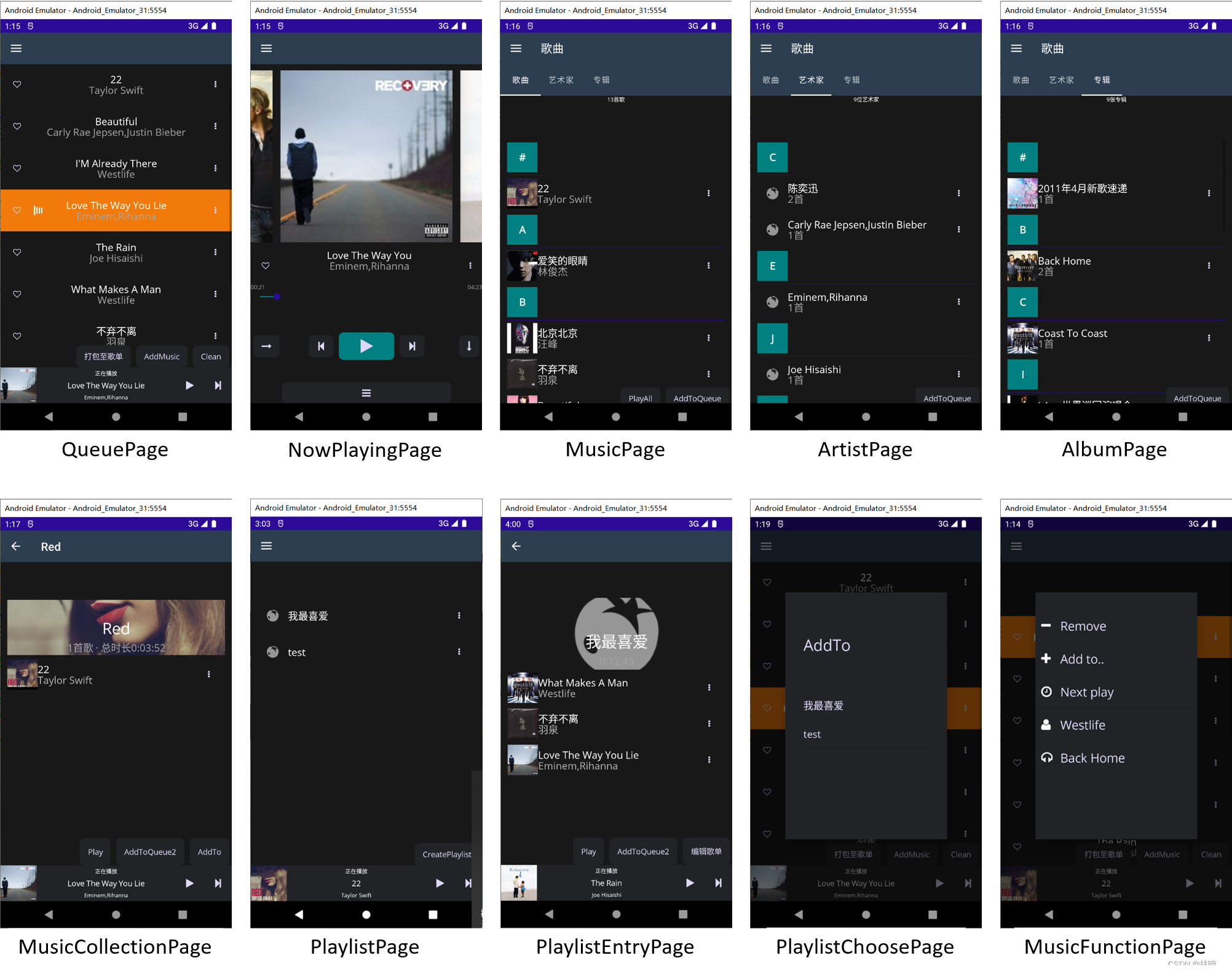Viewport: 1232px width, 974px height.
Task: Select Add to.. option in MusicFunctionPage
Action: tap(1083, 659)
